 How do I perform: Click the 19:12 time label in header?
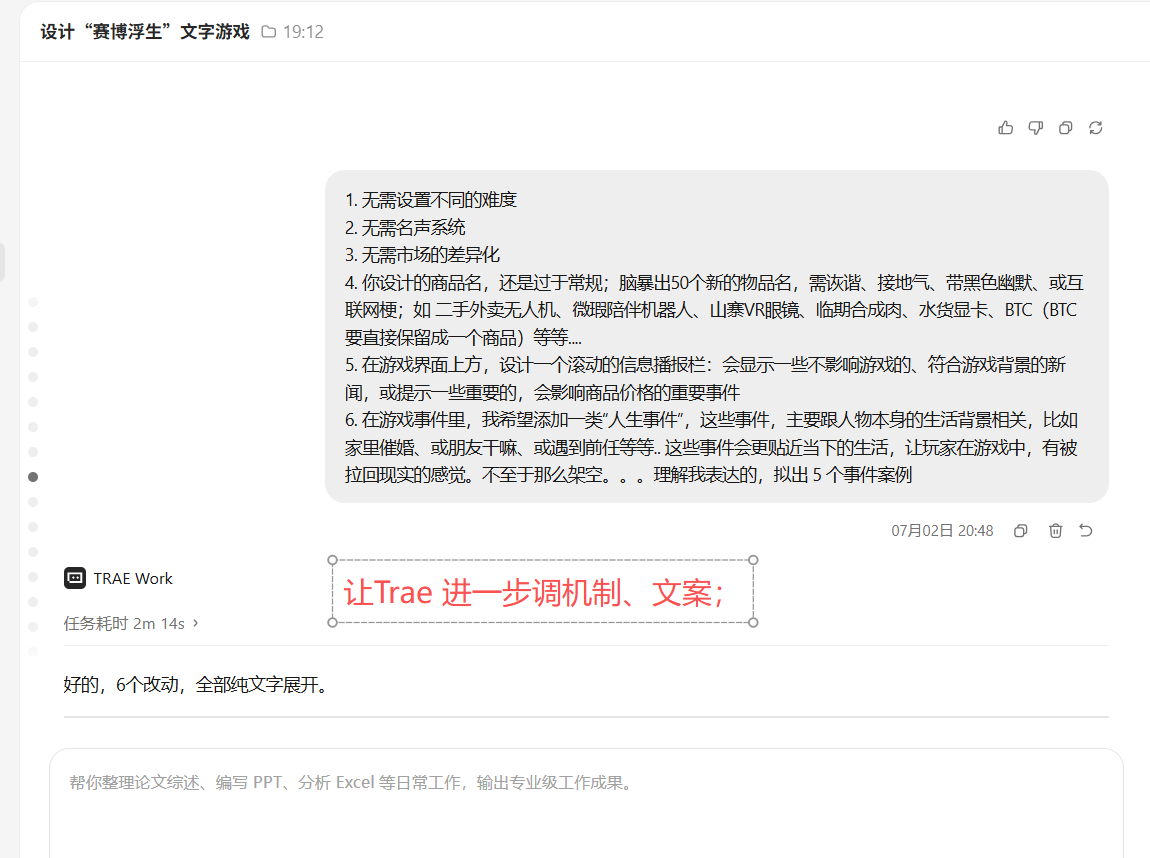304,32
